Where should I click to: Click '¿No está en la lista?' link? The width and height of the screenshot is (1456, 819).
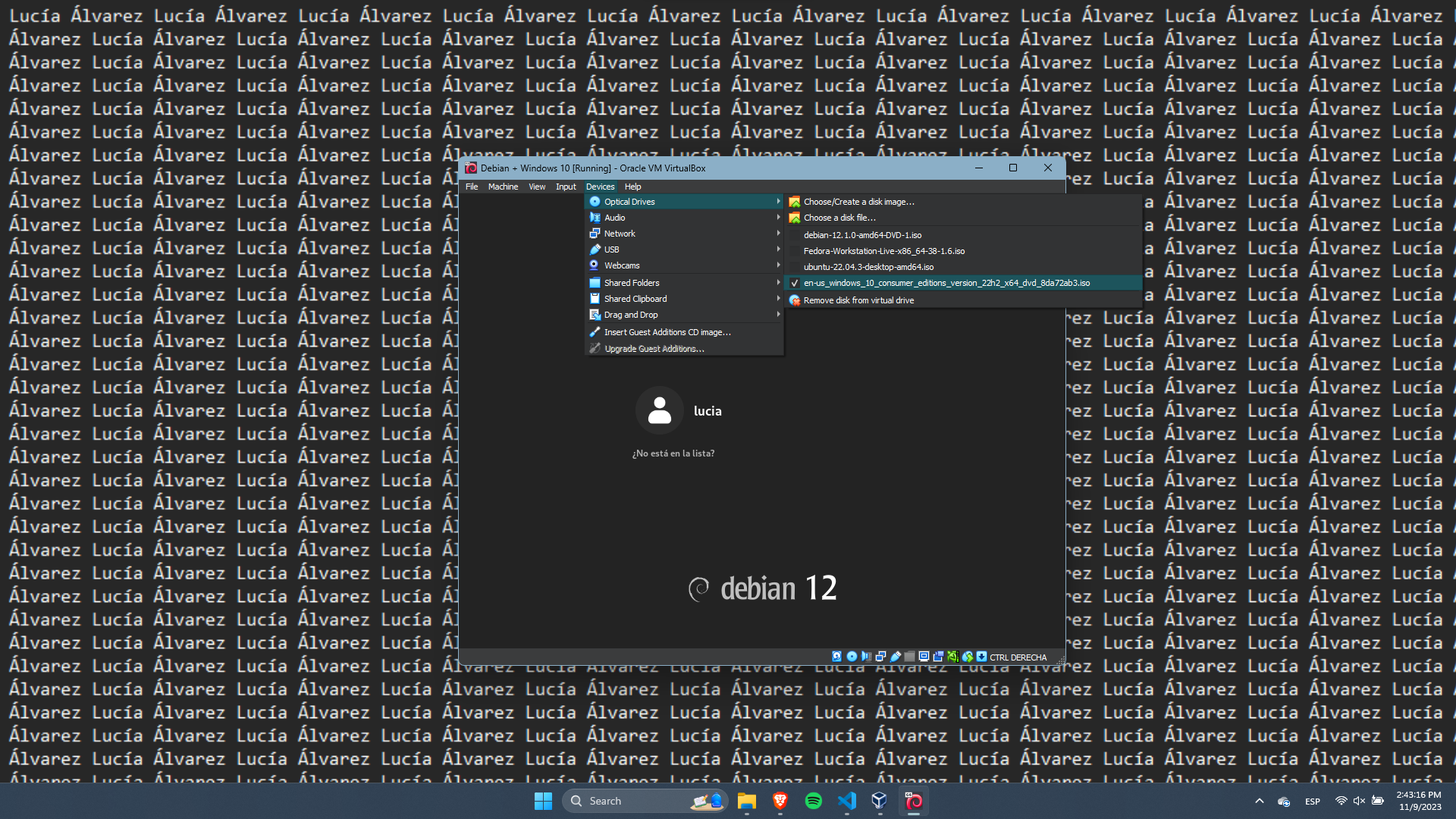coord(673,453)
